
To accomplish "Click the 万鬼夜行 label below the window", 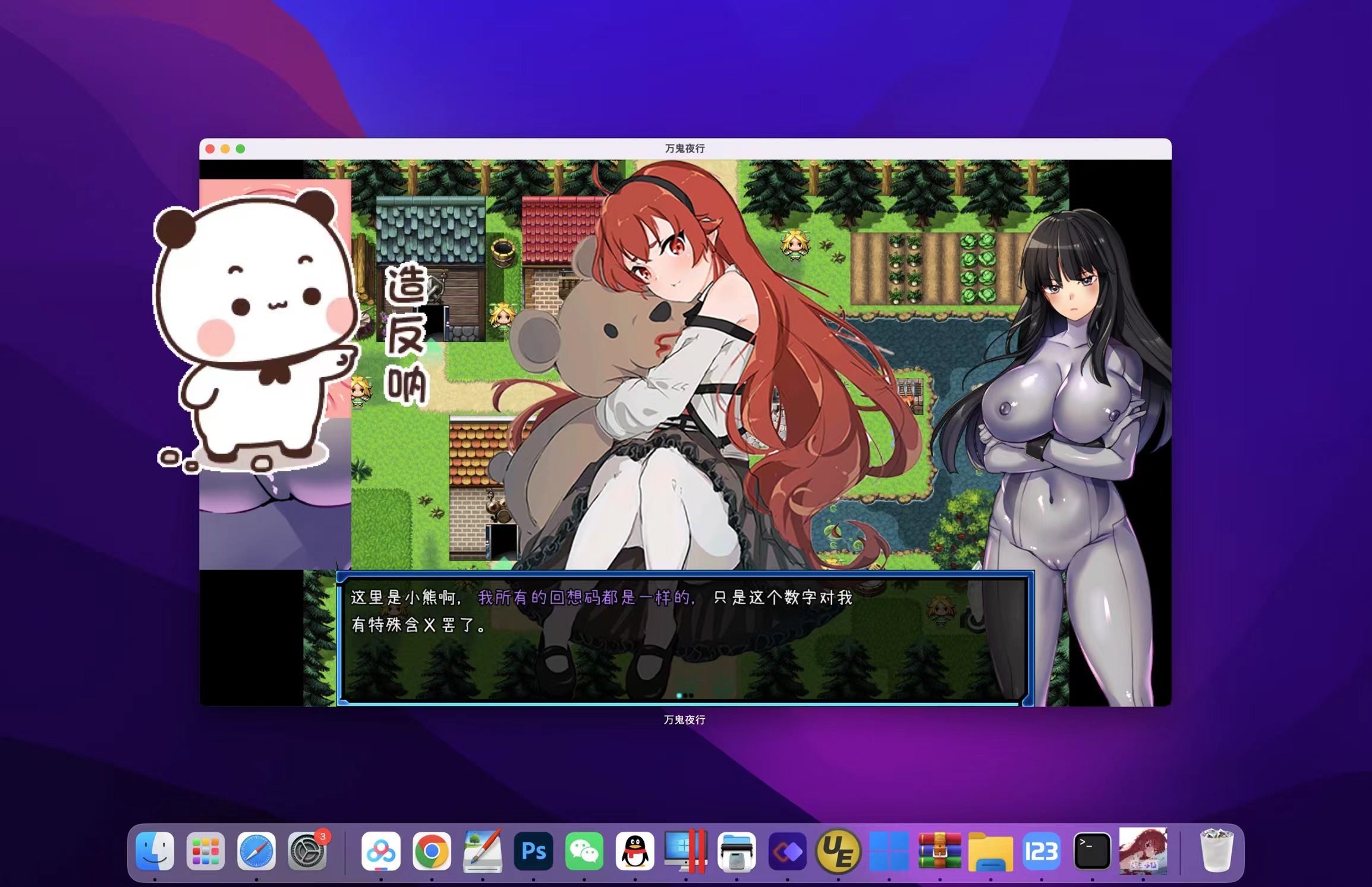I will [x=684, y=720].
